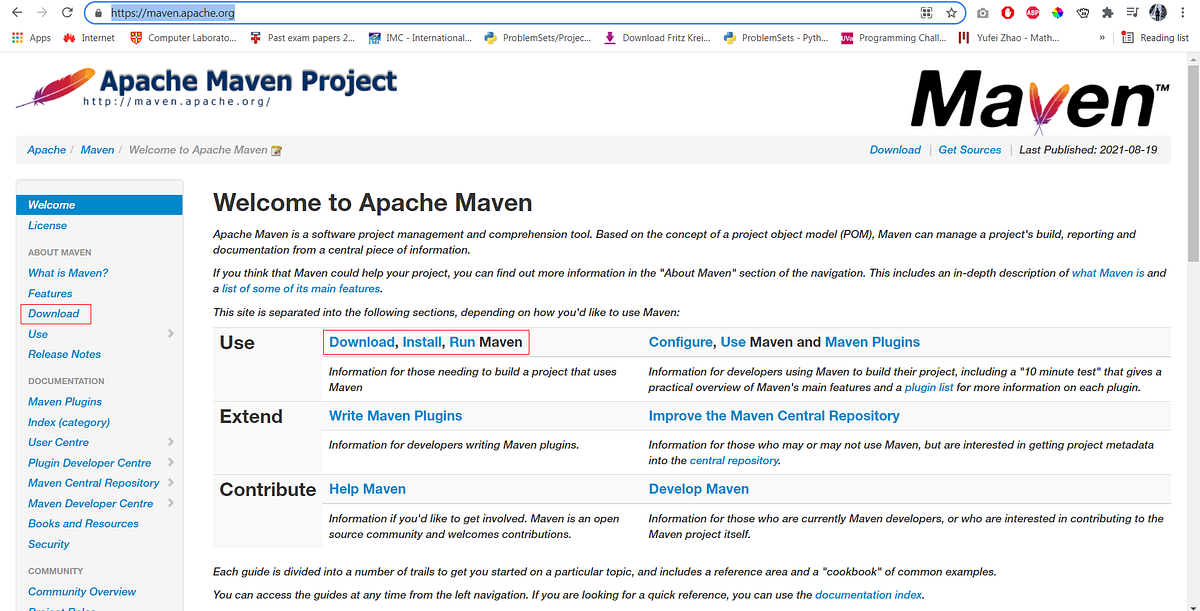Bookmark this page with the star icon
Viewport: 1200px width, 611px height.
[953, 13]
